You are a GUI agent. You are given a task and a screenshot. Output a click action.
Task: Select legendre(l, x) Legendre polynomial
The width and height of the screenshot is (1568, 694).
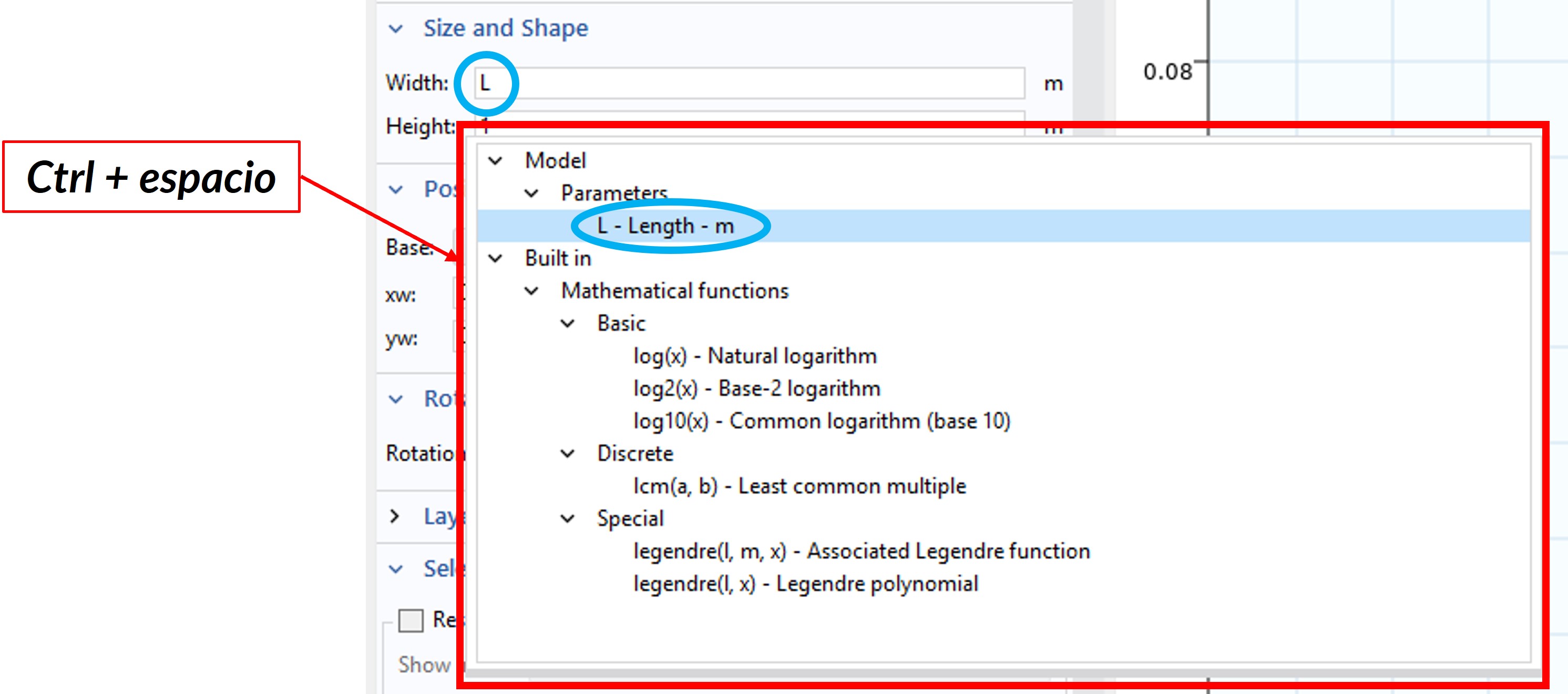[805, 584]
